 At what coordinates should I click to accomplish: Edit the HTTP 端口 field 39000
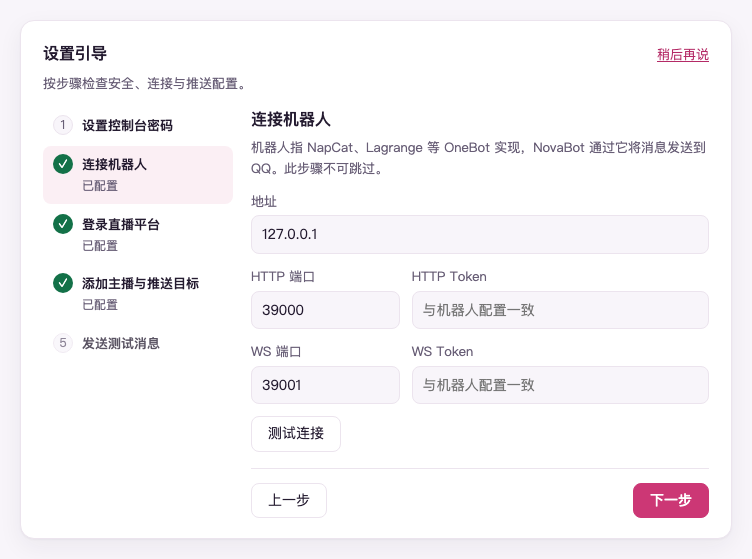coord(325,310)
